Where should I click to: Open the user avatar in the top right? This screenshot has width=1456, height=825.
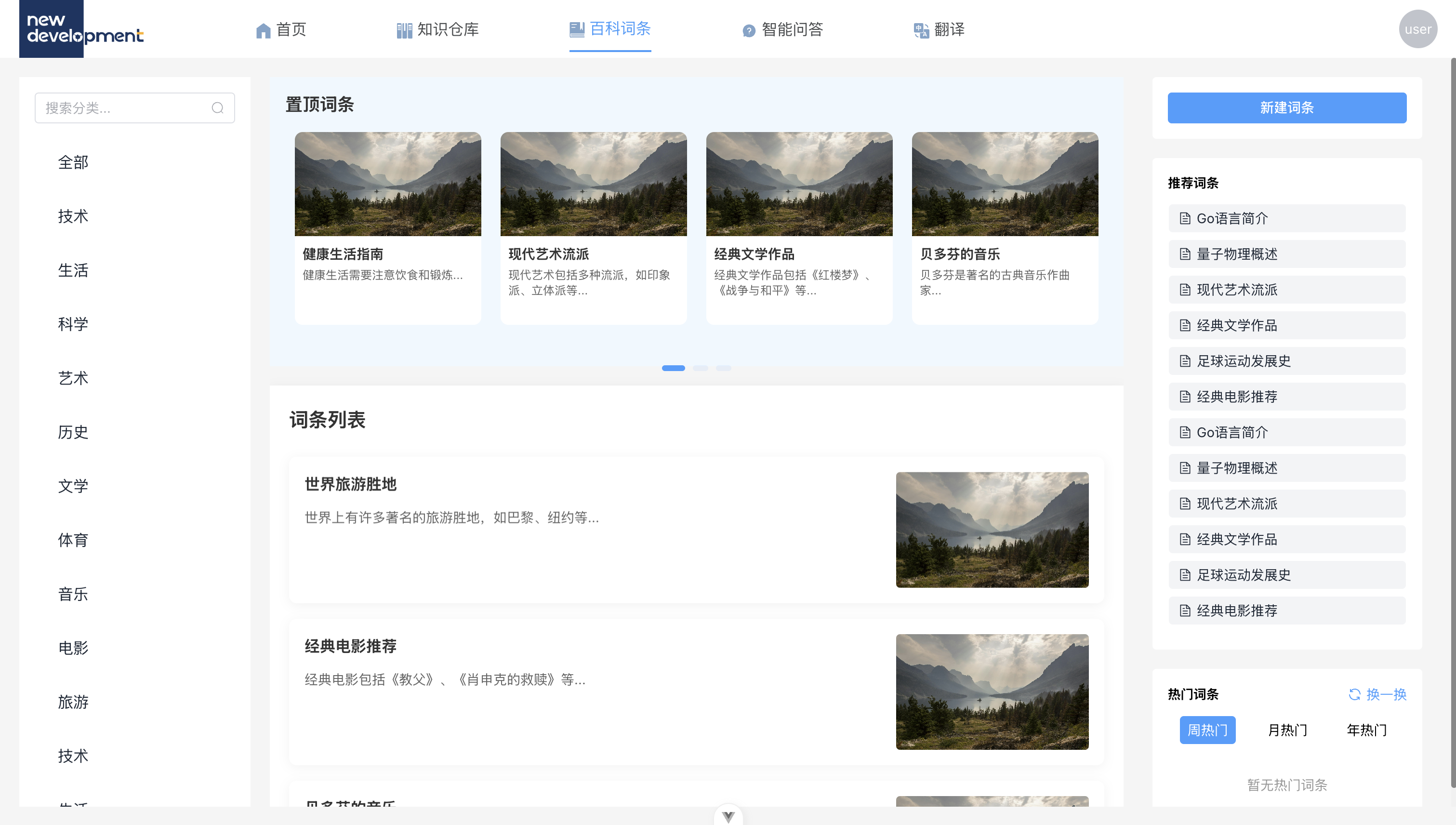(x=1418, y=28)
